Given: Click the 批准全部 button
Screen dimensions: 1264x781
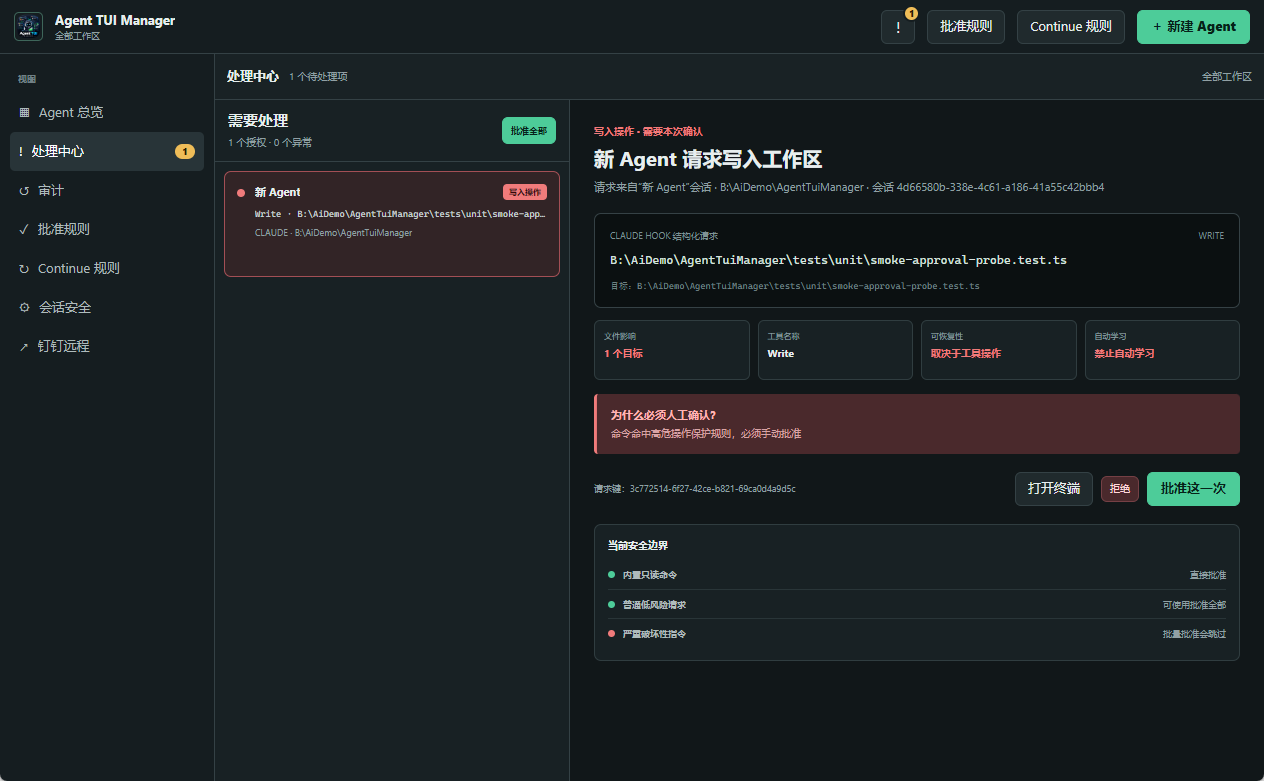Looking at the screenshot, I should click(x=529, y=131).
